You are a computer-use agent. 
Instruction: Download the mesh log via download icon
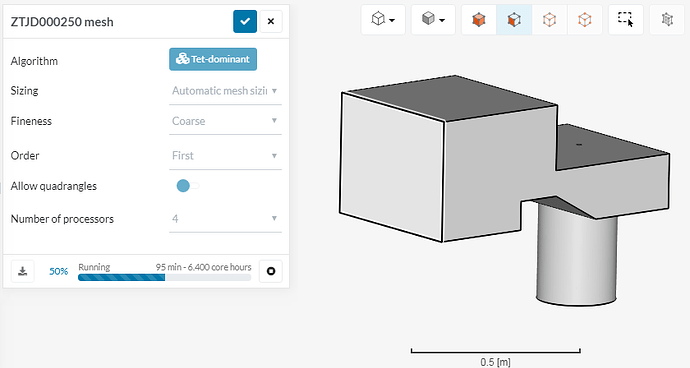point(22,271)
